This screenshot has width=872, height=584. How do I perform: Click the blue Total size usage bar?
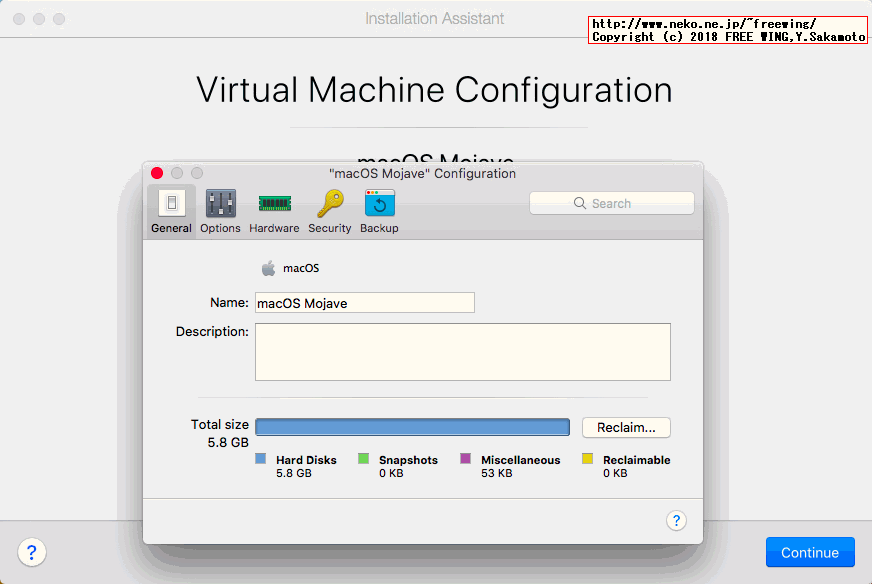[412, 428]
